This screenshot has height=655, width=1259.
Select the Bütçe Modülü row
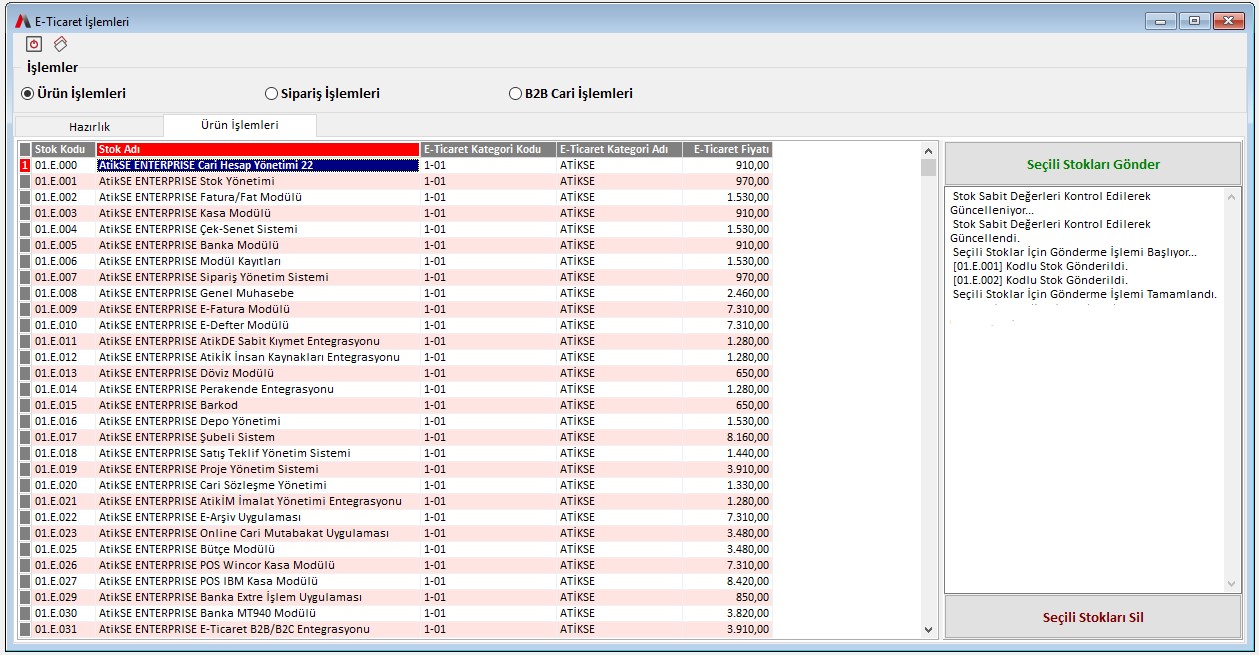point(396,549)
